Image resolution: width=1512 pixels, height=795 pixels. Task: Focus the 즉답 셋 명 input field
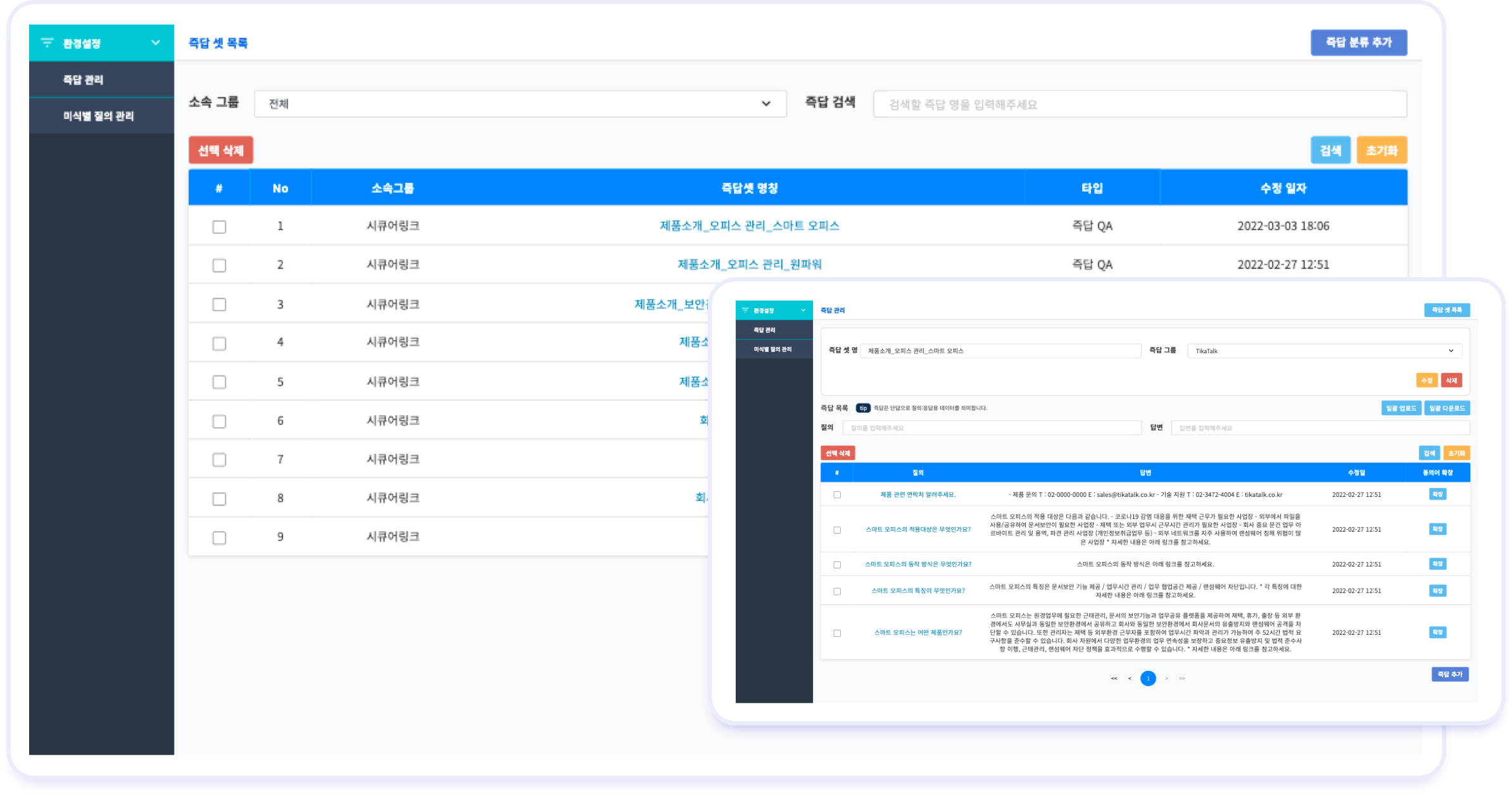(x=1000, y=351)
